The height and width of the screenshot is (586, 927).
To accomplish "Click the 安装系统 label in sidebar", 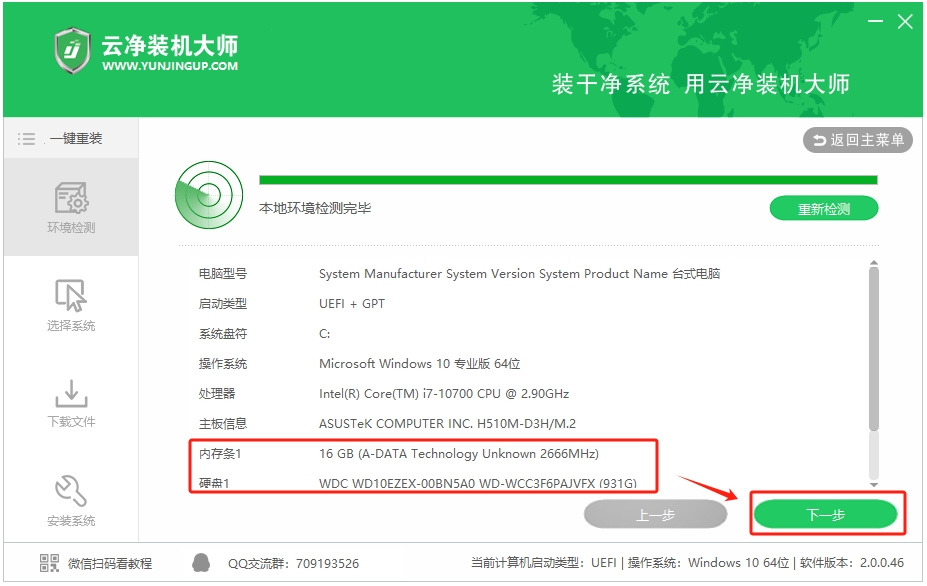I will coord(71,521).
